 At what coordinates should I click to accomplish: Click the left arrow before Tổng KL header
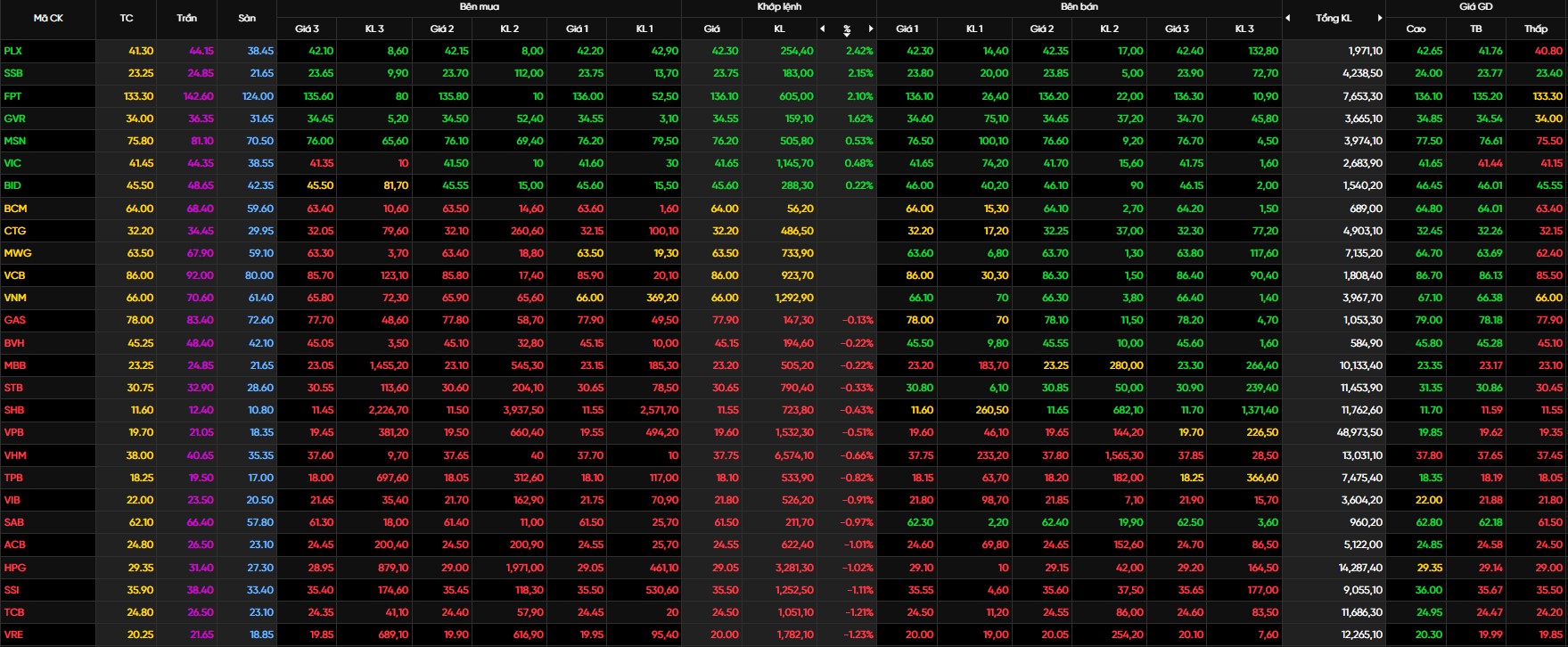click(x=1287, y=18)
